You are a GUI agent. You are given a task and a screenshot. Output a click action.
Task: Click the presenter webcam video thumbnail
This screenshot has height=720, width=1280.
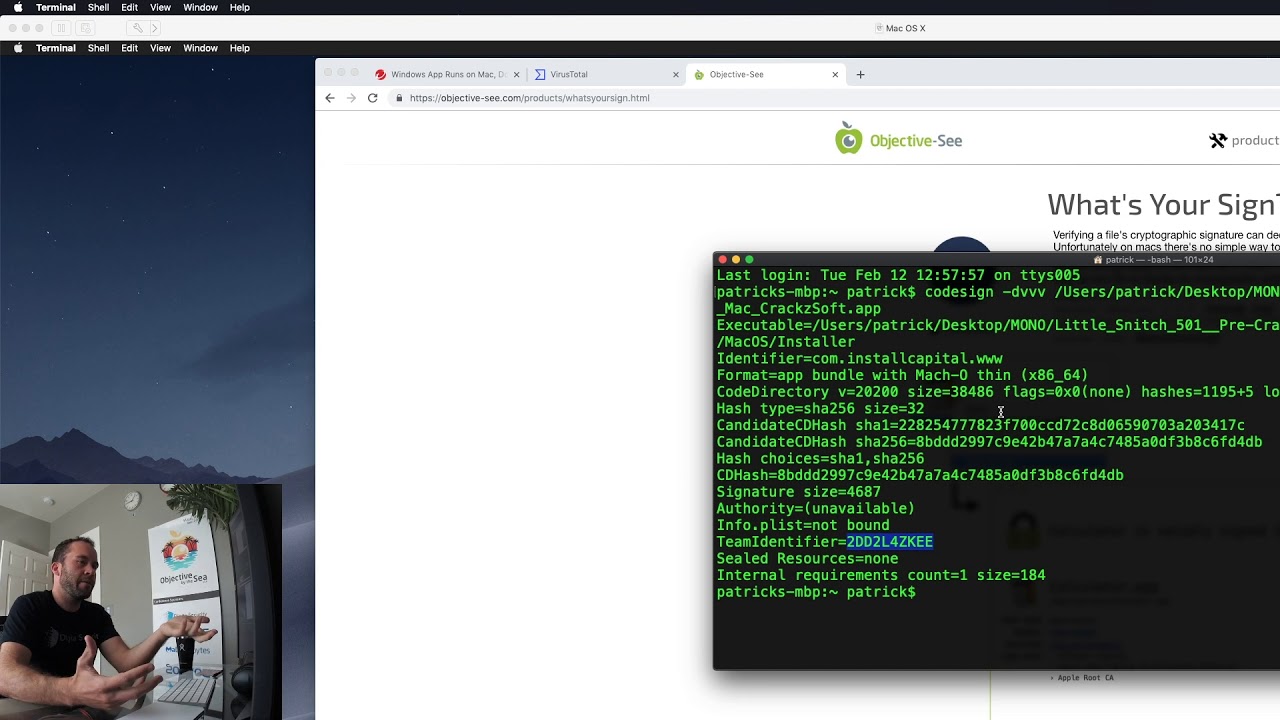click(x=141, y=602)
